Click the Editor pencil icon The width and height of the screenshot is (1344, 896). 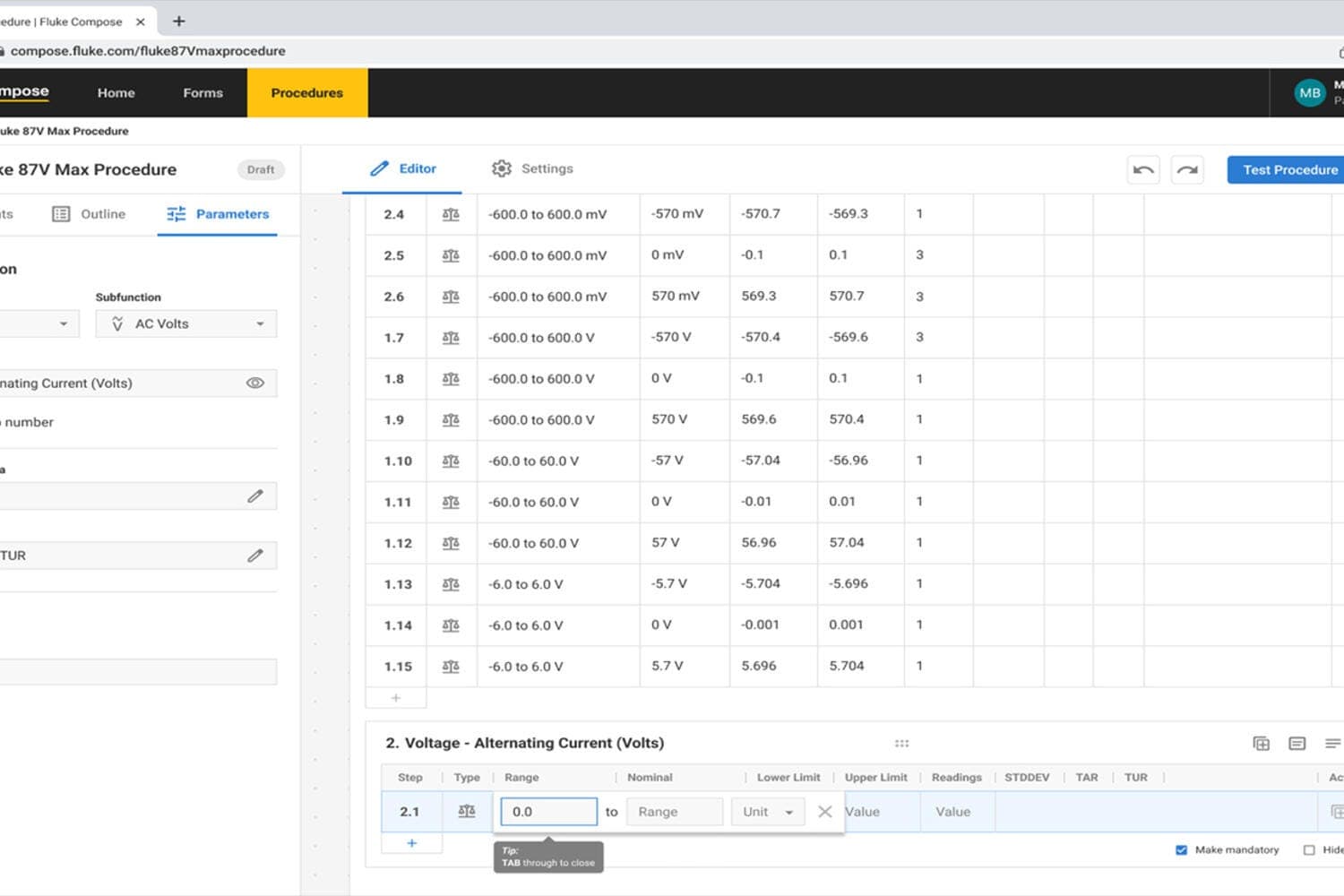click(379, 168)
